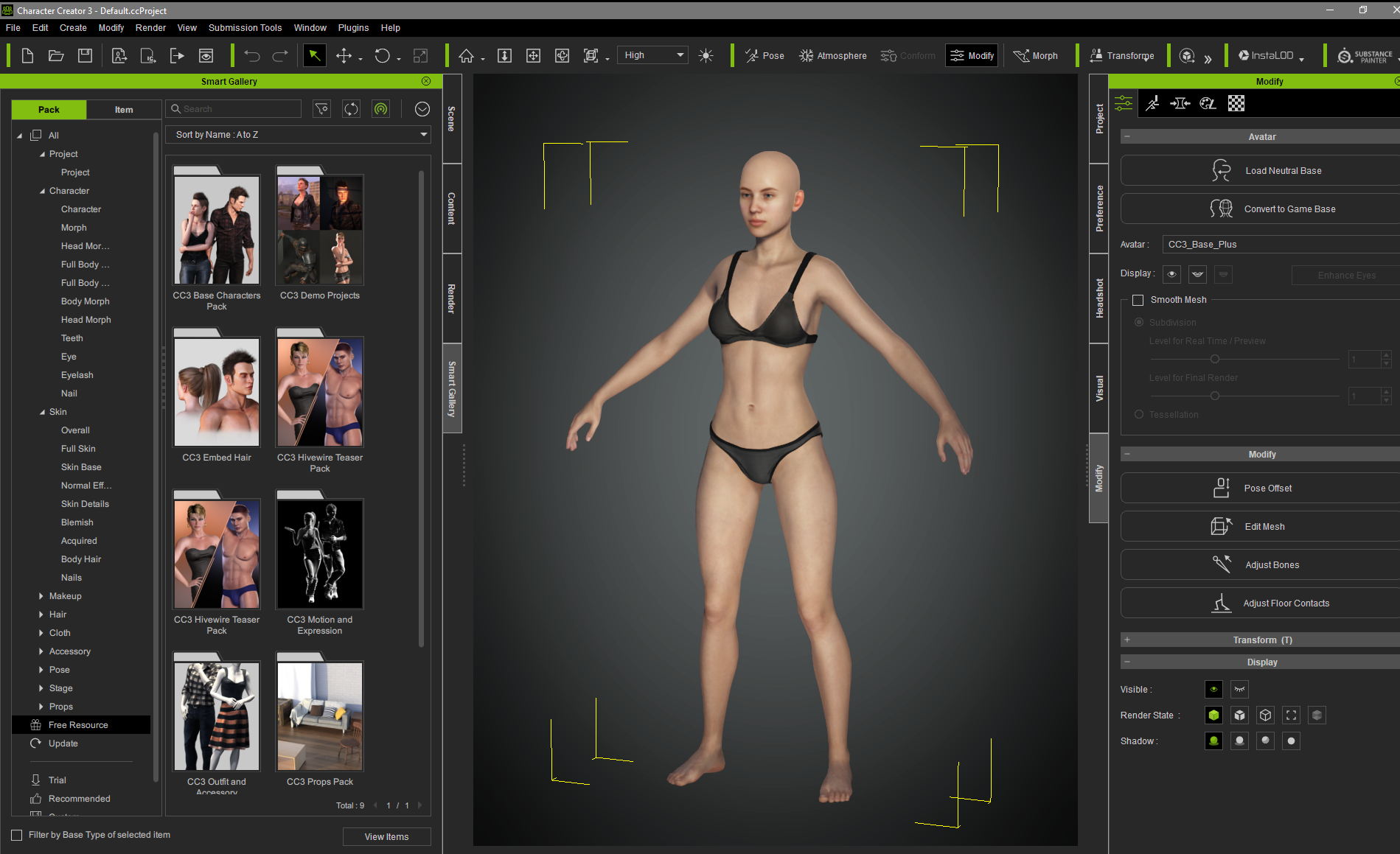This screenshot has height=854, width=1400.
Task: Click the light sun icon in toolbar
Action: [706, 56]
